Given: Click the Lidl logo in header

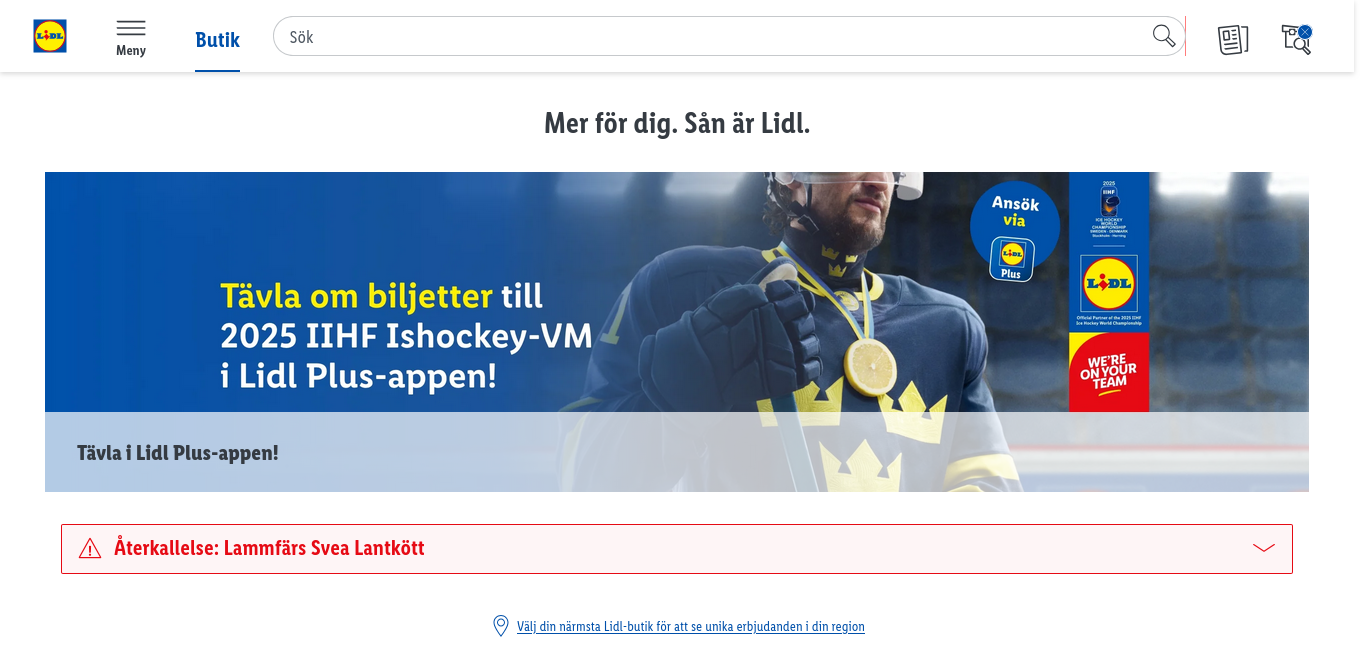Looking at the screenshot, I should click(x=50, y=37).
